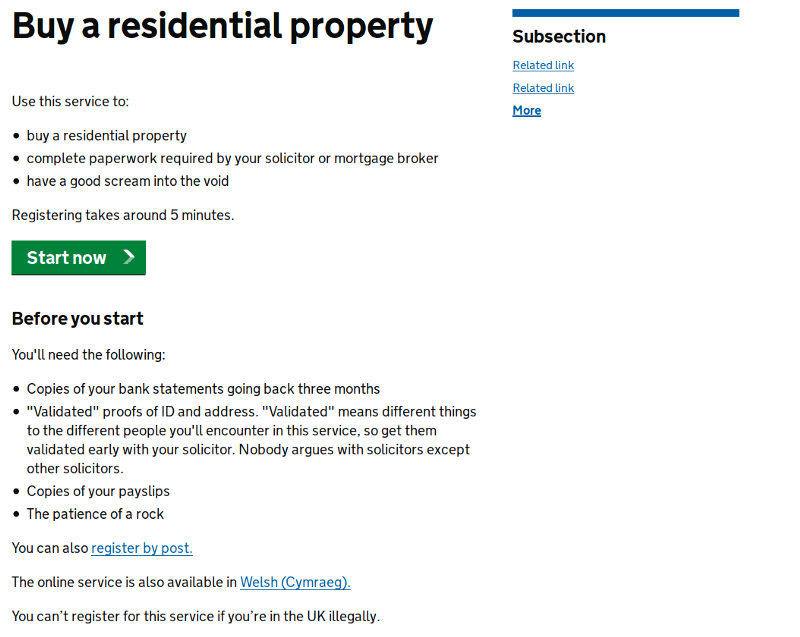Click the 'Validated proofs of ID' paragraph
Viewport: 800px width, 637px height.
[x=250, y=440]
